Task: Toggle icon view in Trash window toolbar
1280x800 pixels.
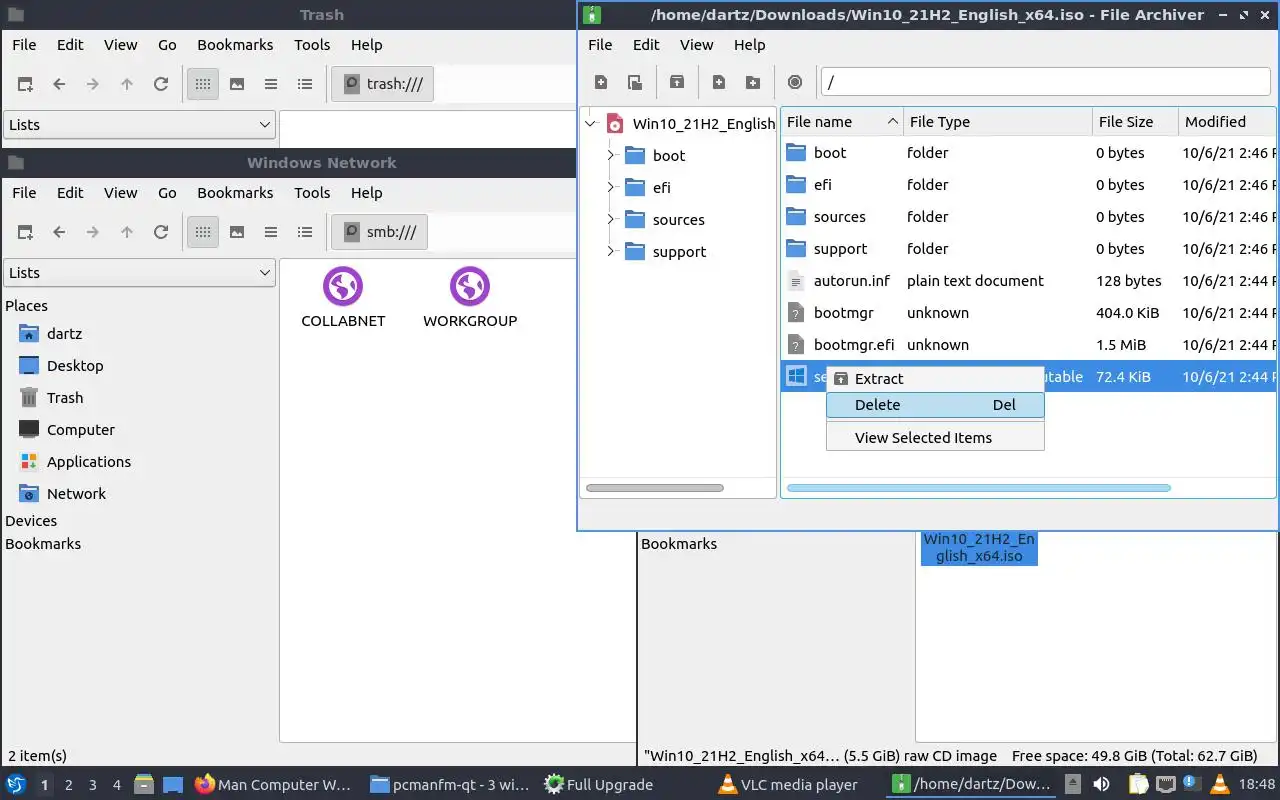Action: [203, 84]
